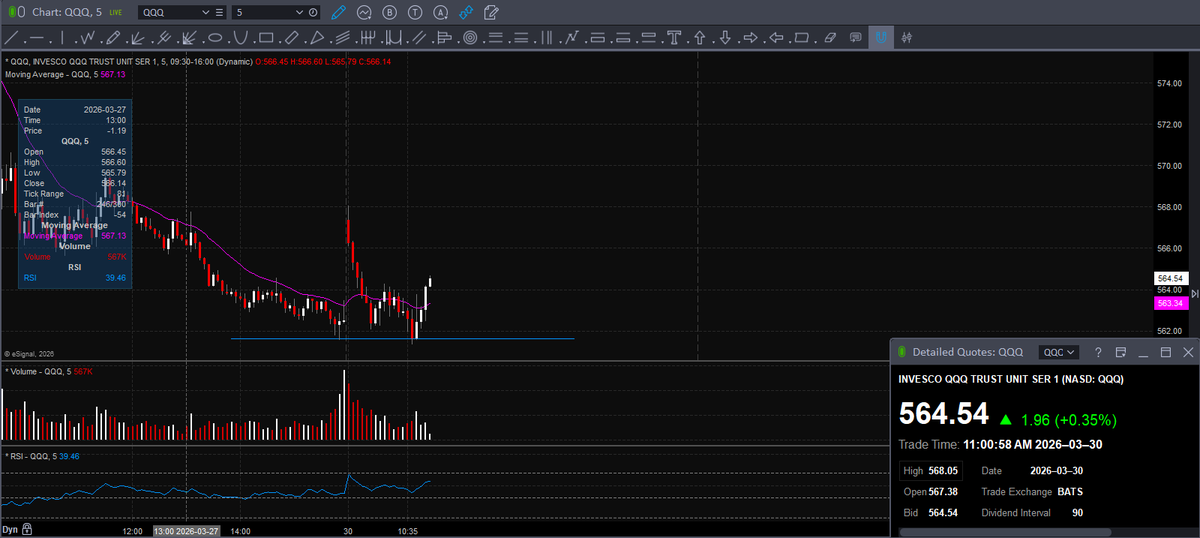The height and width of the screenshot is (538, 1200).
Task: Select the ellipse drawing tool
Action: coord(215,38)
